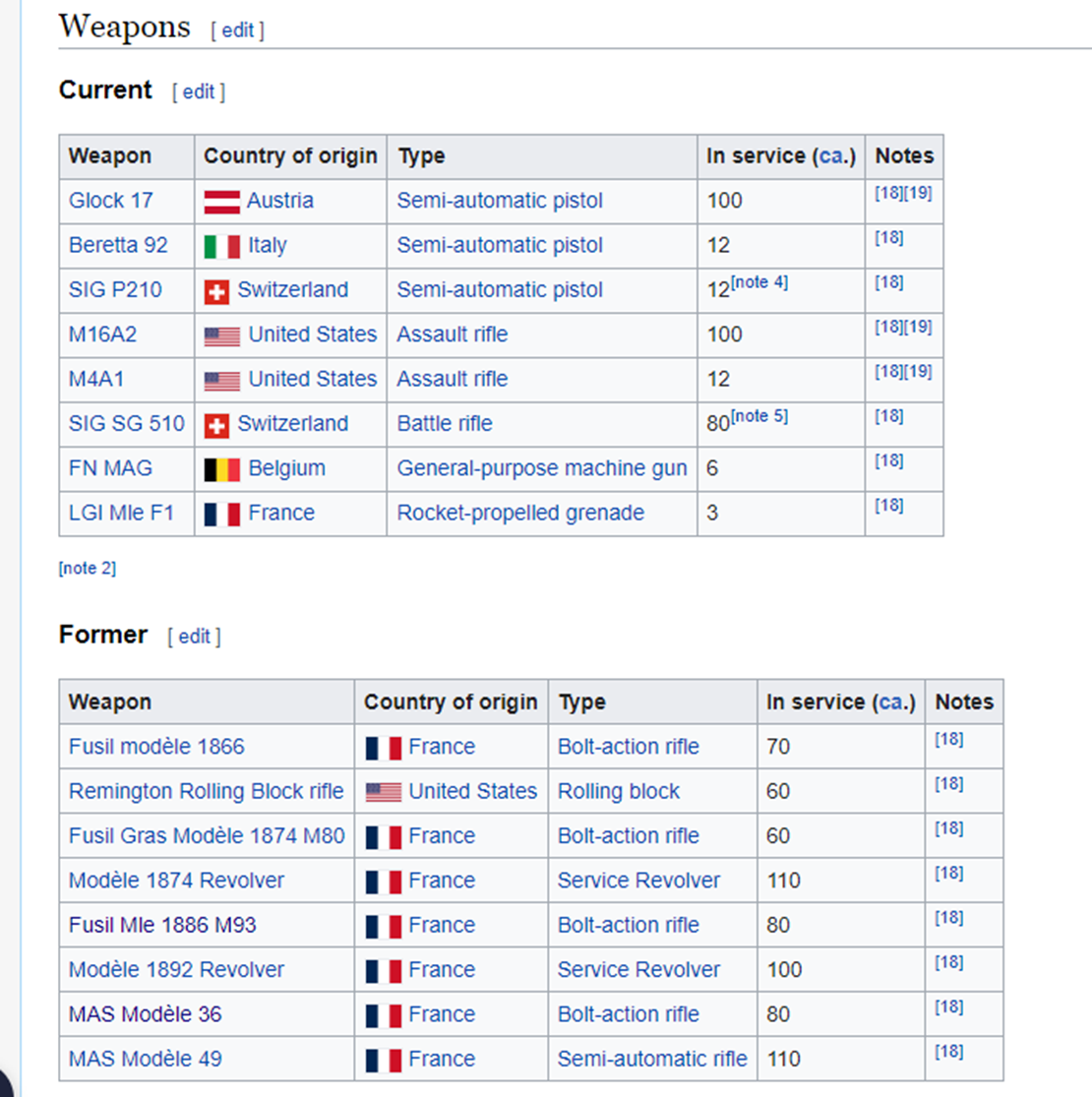Select the 110 value in MAS Modèle 49 row
The height and width of the screenshot is (1097, 1092).
pos(783,1060)
